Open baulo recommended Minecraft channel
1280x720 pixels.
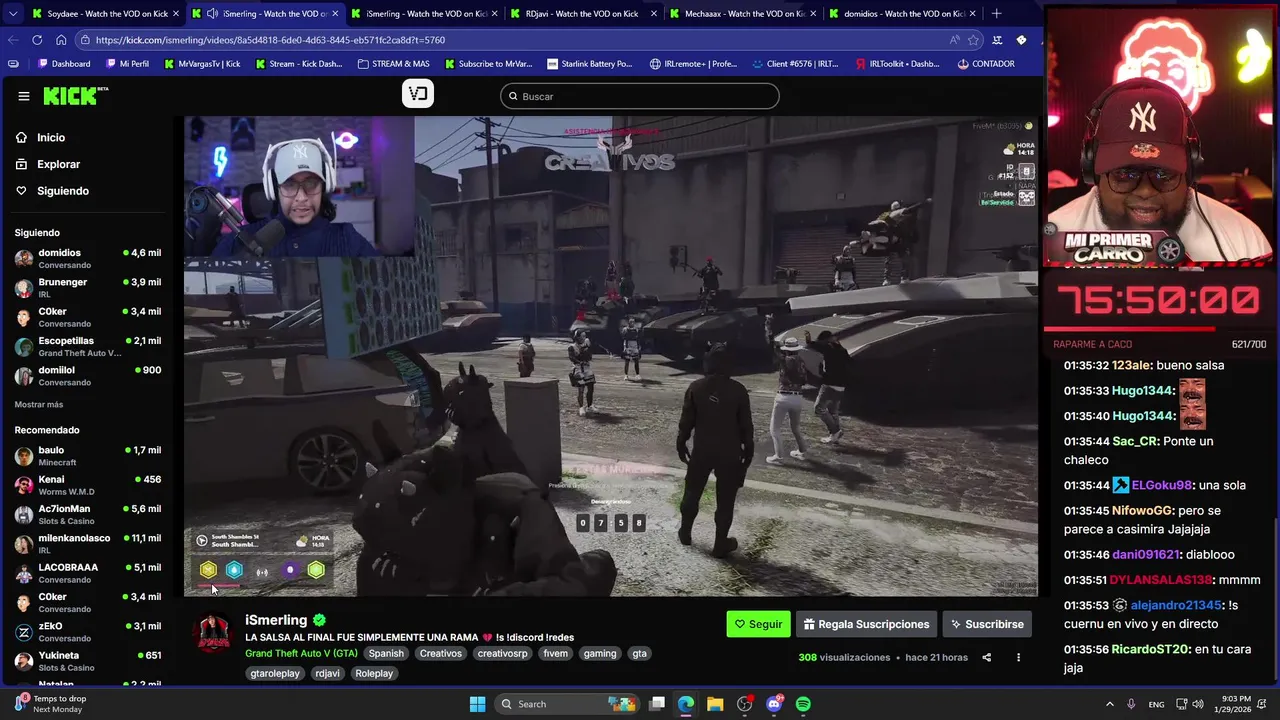click(x=88, y=456)
